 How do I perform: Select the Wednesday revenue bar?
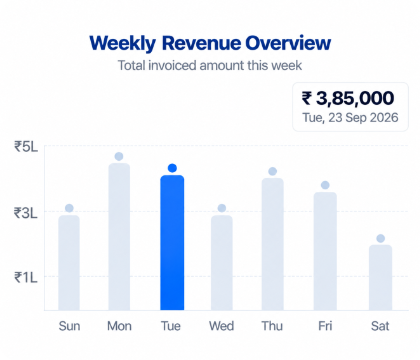tap(222, 263)
